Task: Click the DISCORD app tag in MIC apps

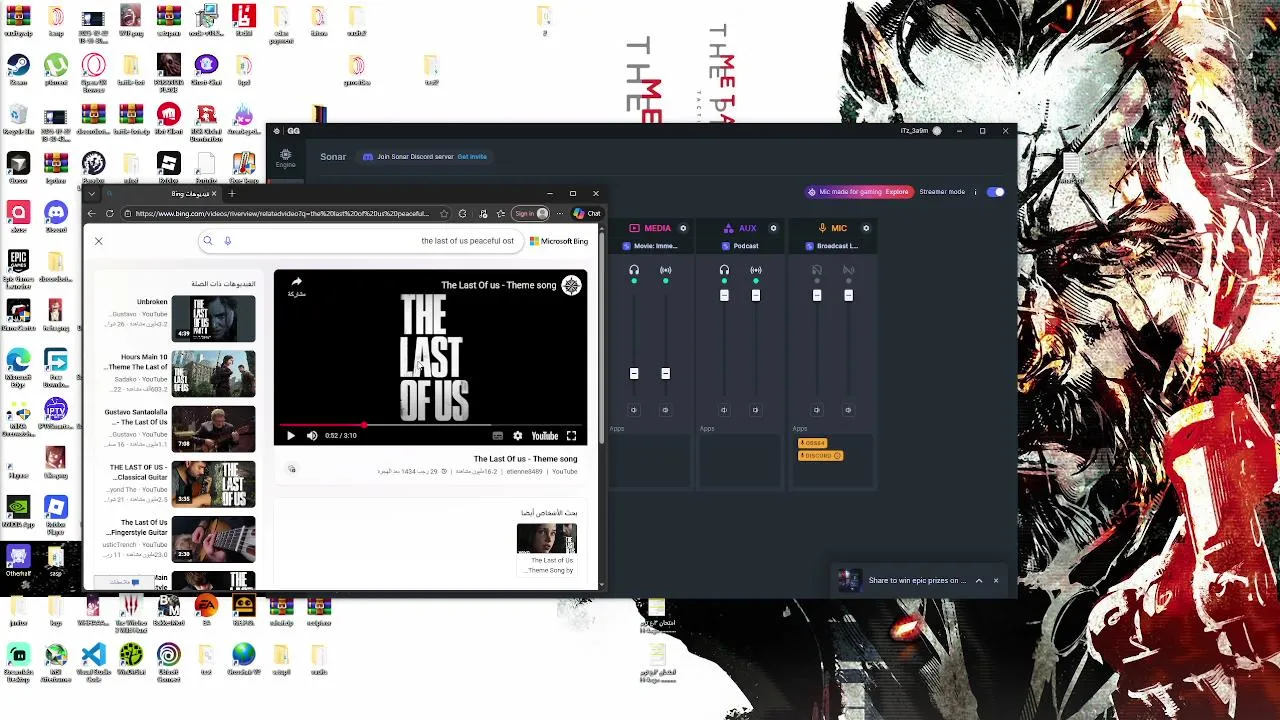Action: tap(820, 456)
